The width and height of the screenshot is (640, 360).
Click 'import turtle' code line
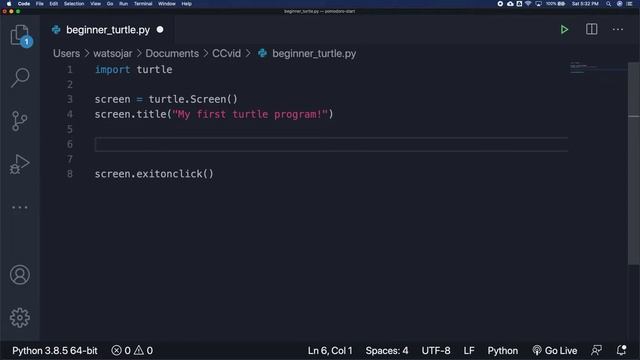[133, 69]
